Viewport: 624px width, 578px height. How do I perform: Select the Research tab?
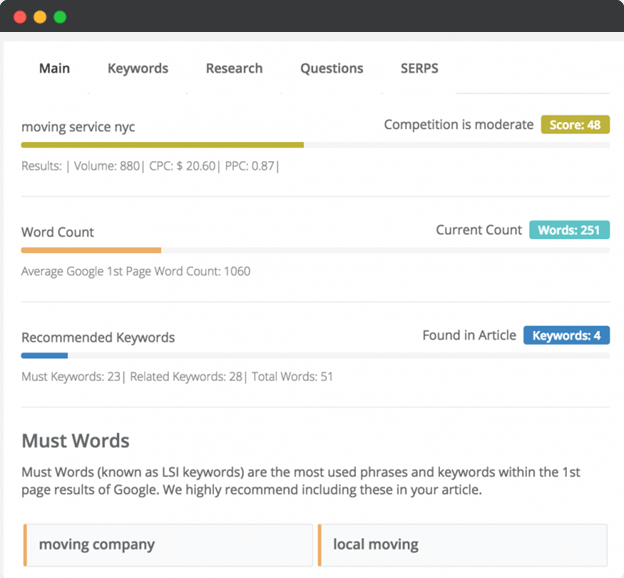coord(234,68)
